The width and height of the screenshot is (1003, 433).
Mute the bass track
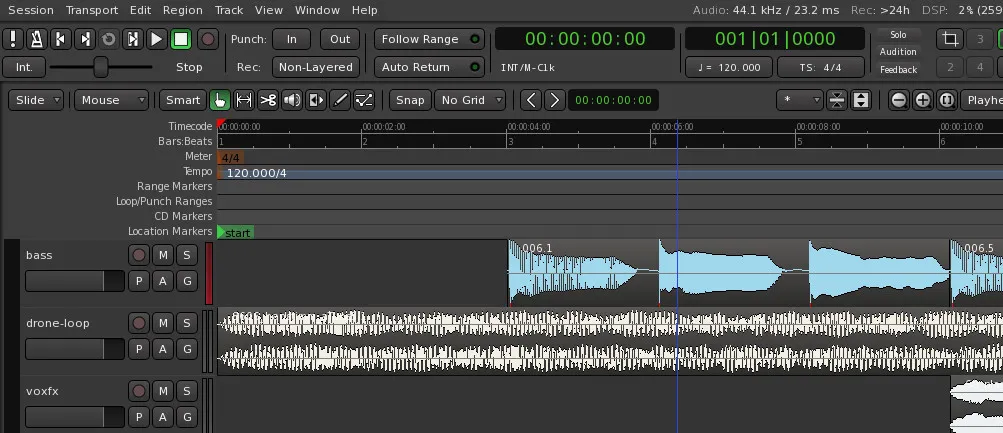(x=162, y=255)
